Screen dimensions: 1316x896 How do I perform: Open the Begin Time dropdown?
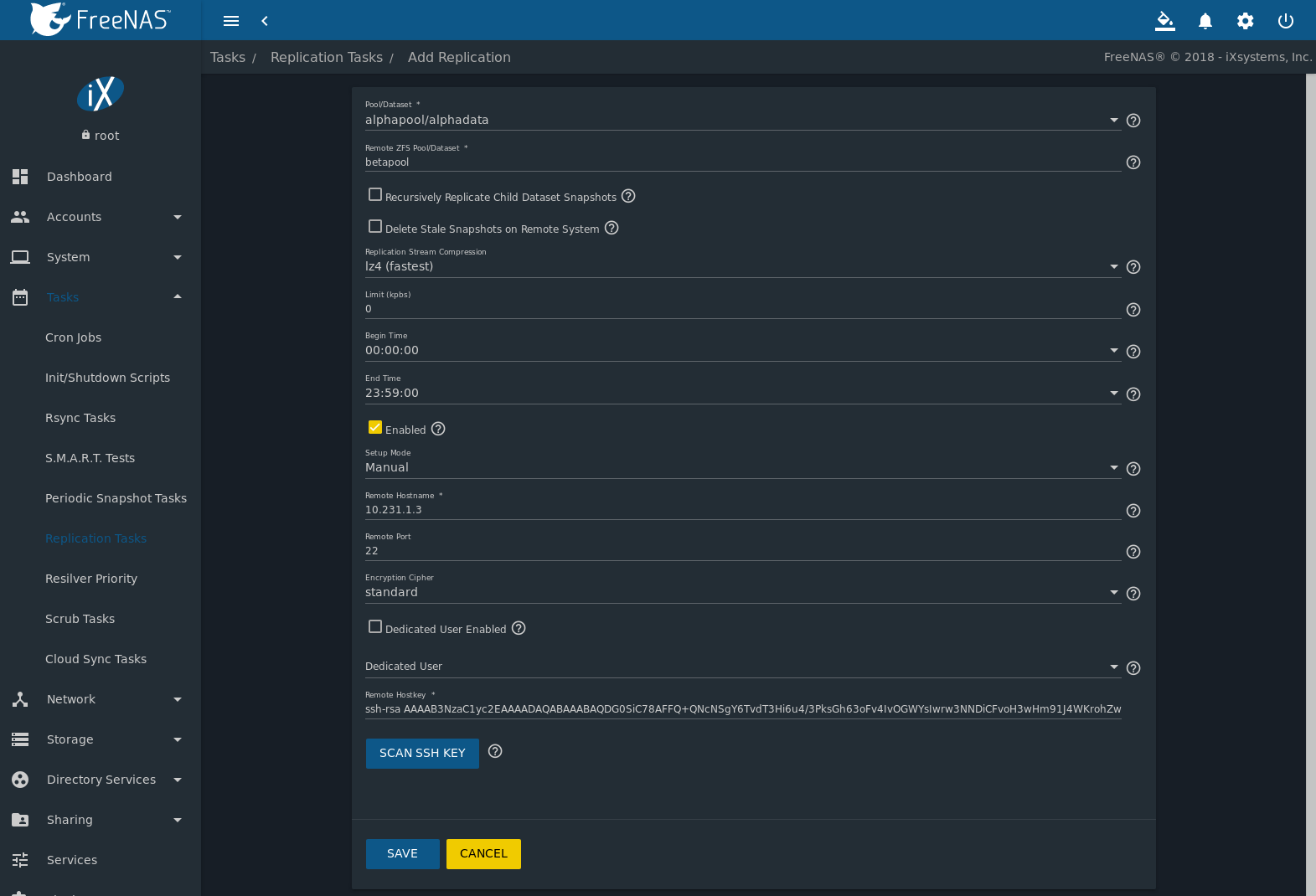coord(743,350)
